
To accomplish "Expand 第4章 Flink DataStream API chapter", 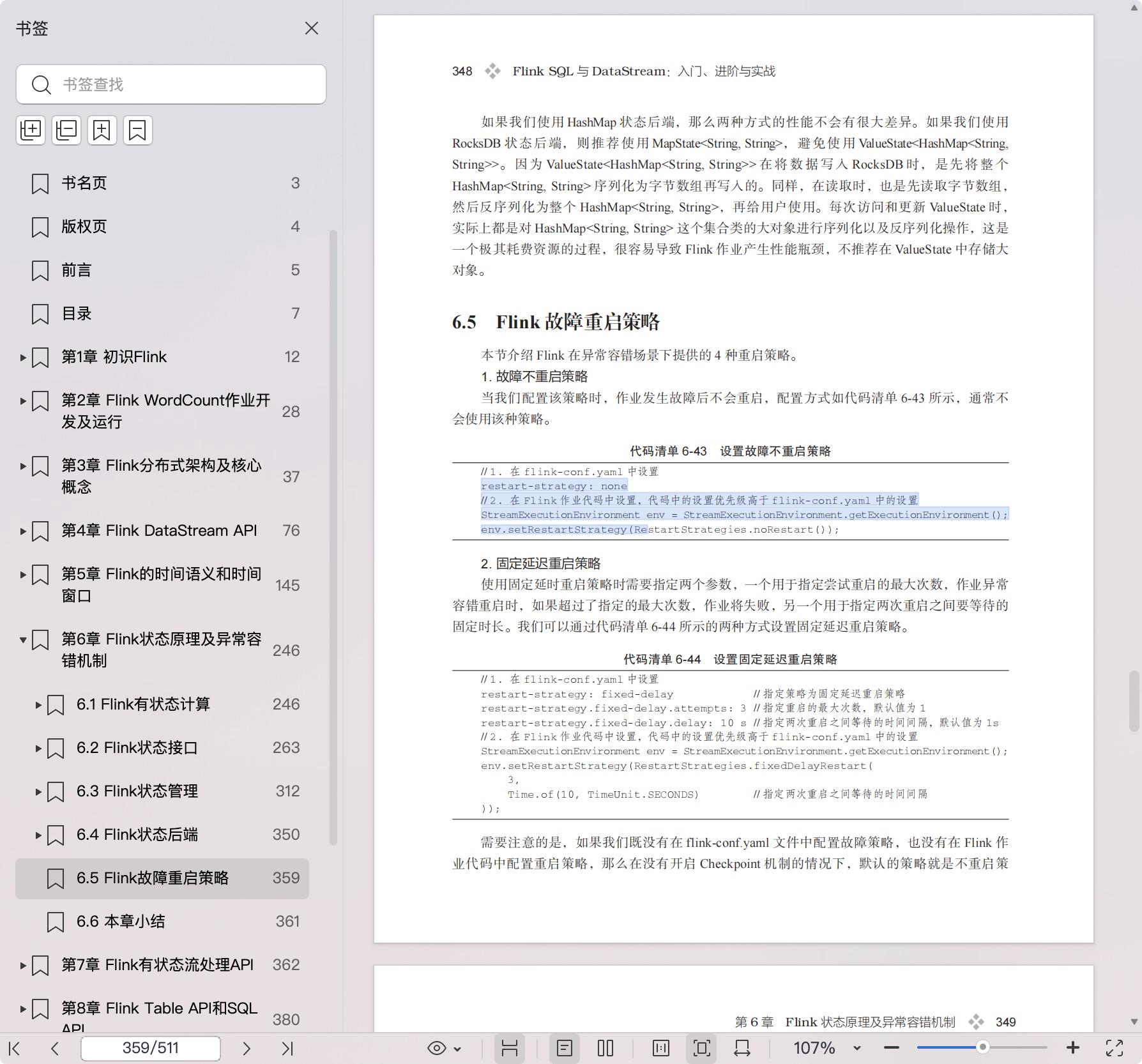I will [x=23, y=531].
